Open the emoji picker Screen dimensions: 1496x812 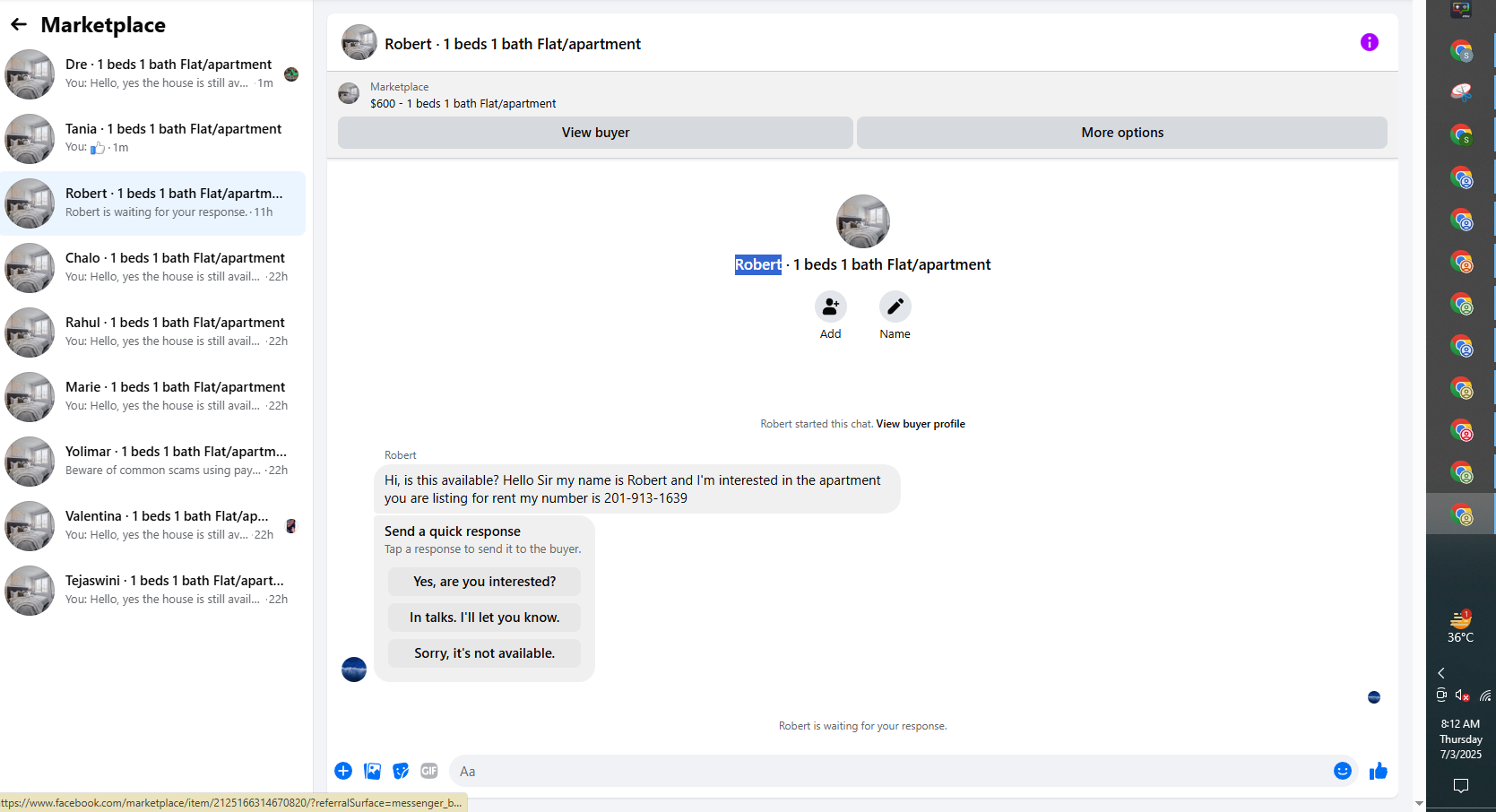(x=1342, y=771)
